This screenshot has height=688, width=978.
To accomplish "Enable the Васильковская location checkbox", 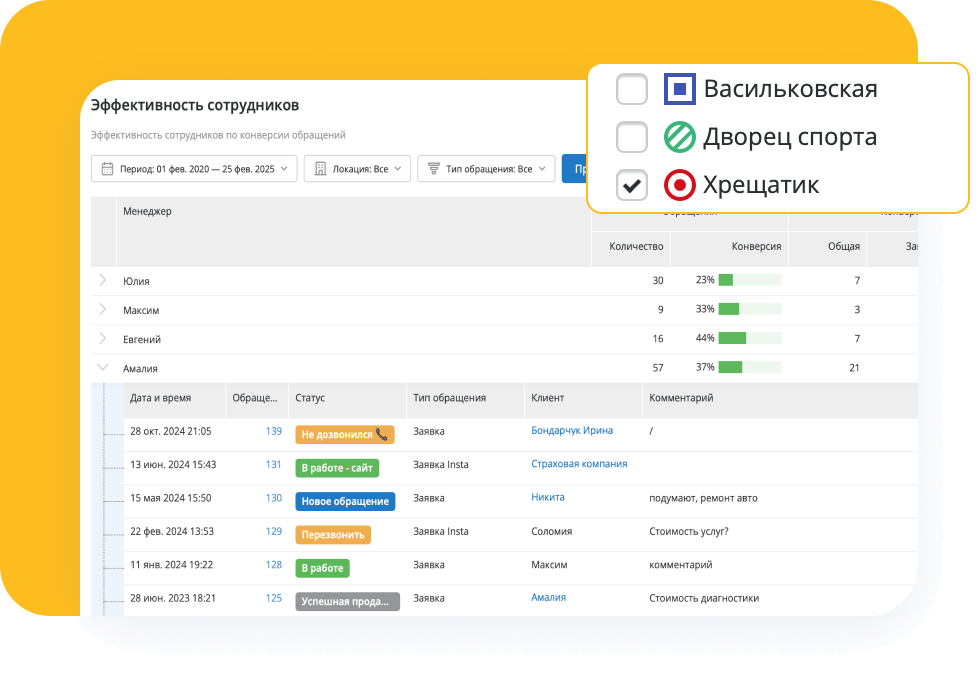I will [632, 88].
